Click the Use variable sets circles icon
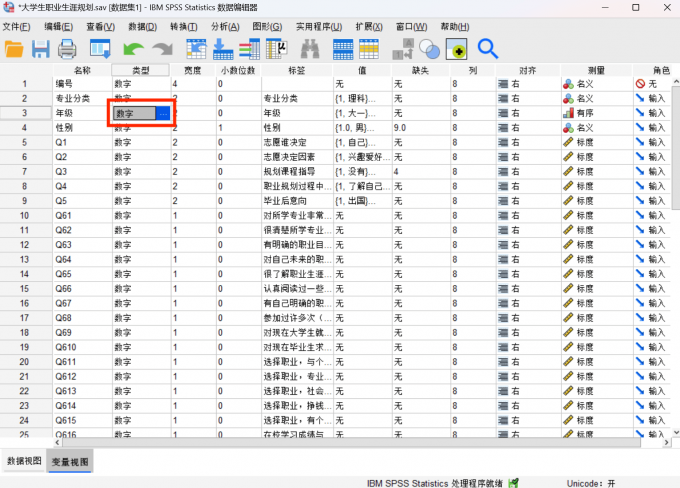 pyautogui.click(x=430, y=49)
